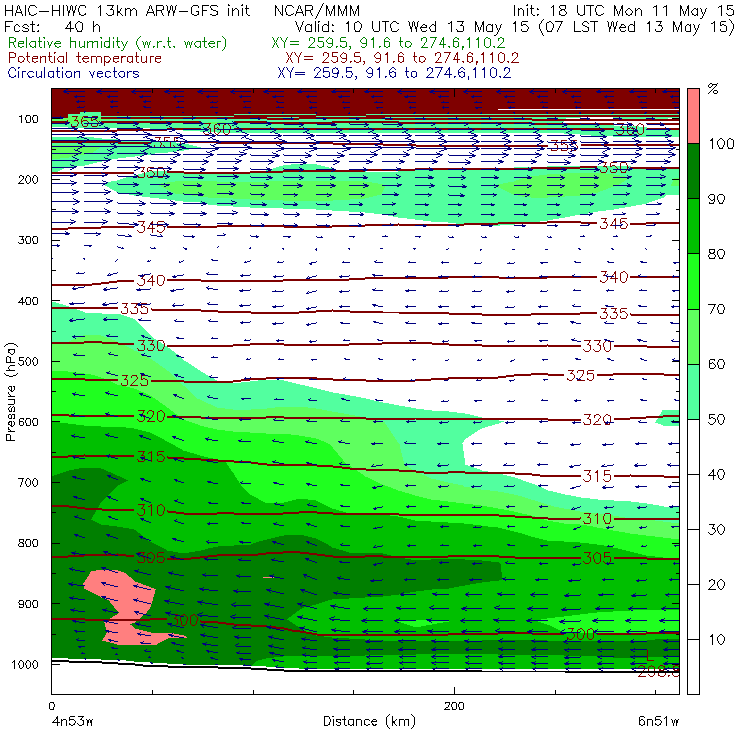740x740 pixels.
Task: Click the green XY= 259.5, 91.6 coordinates line
Action: (388, 43)
